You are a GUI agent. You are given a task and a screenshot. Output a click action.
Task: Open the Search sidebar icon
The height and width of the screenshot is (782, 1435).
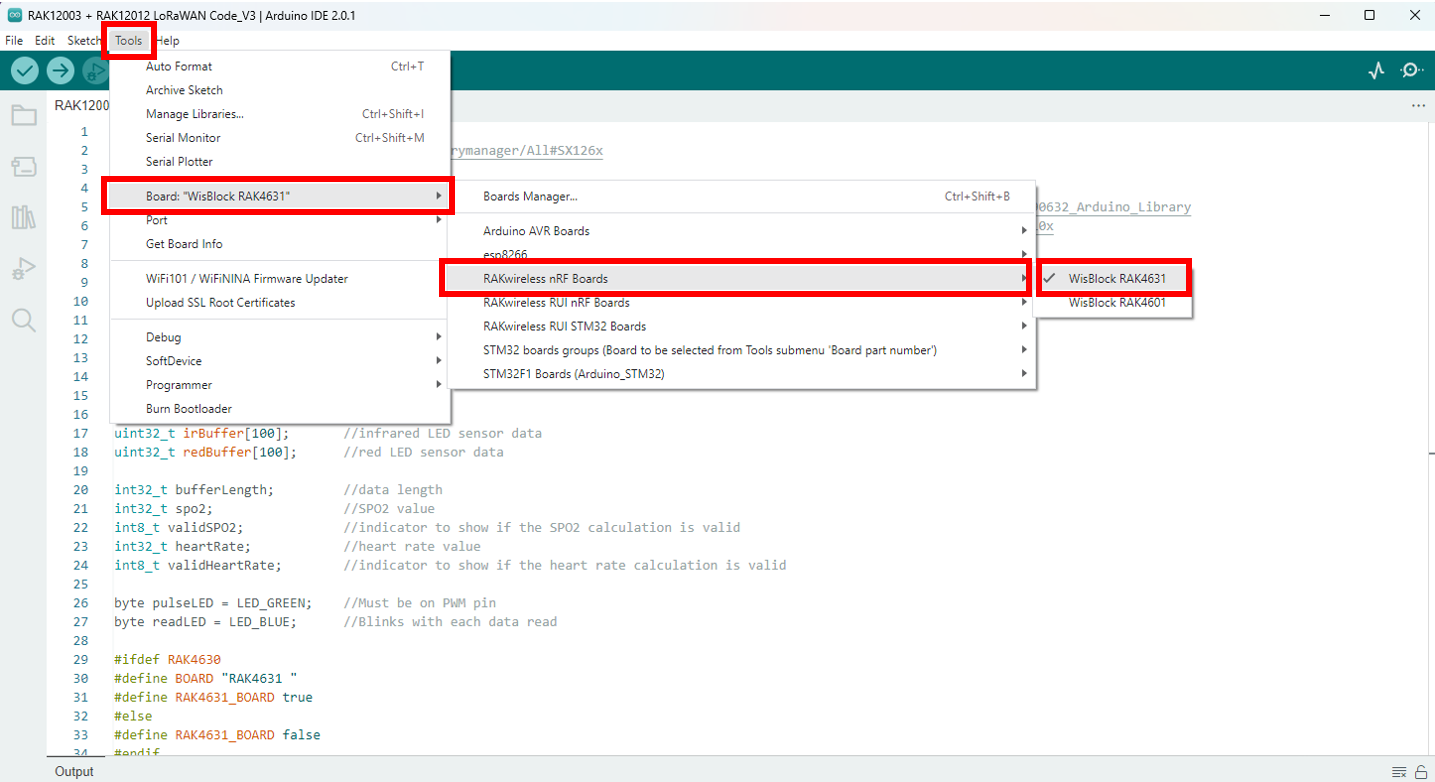pyautogui.click(x=23, y=320)
